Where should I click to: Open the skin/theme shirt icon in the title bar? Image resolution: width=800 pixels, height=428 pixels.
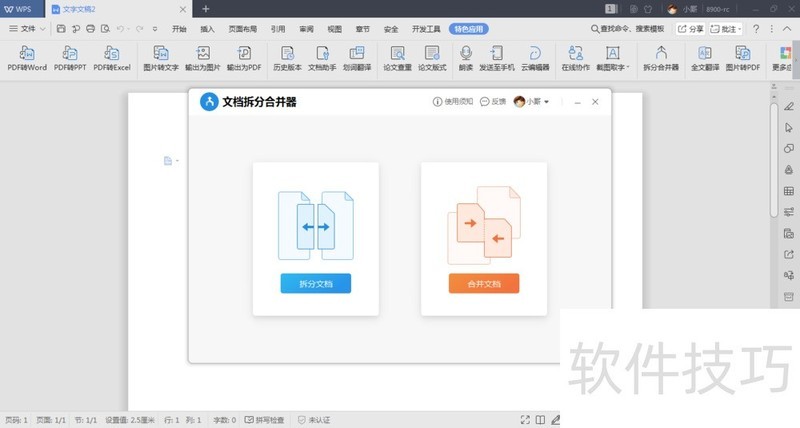648,9
